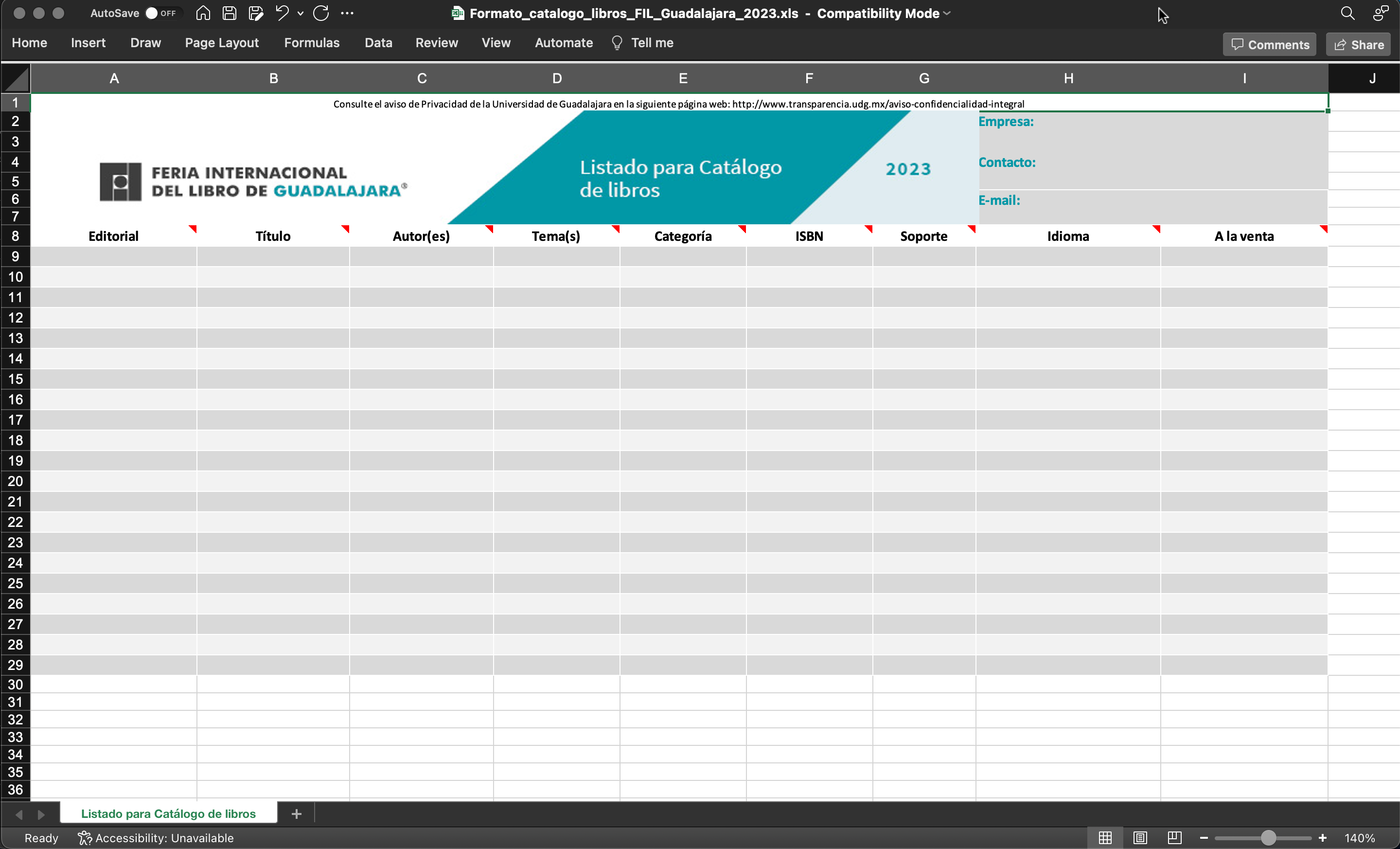Click the A la venta header cell
The height and width of the screenshot is (849, 1400).
[x=1244, y=236]
